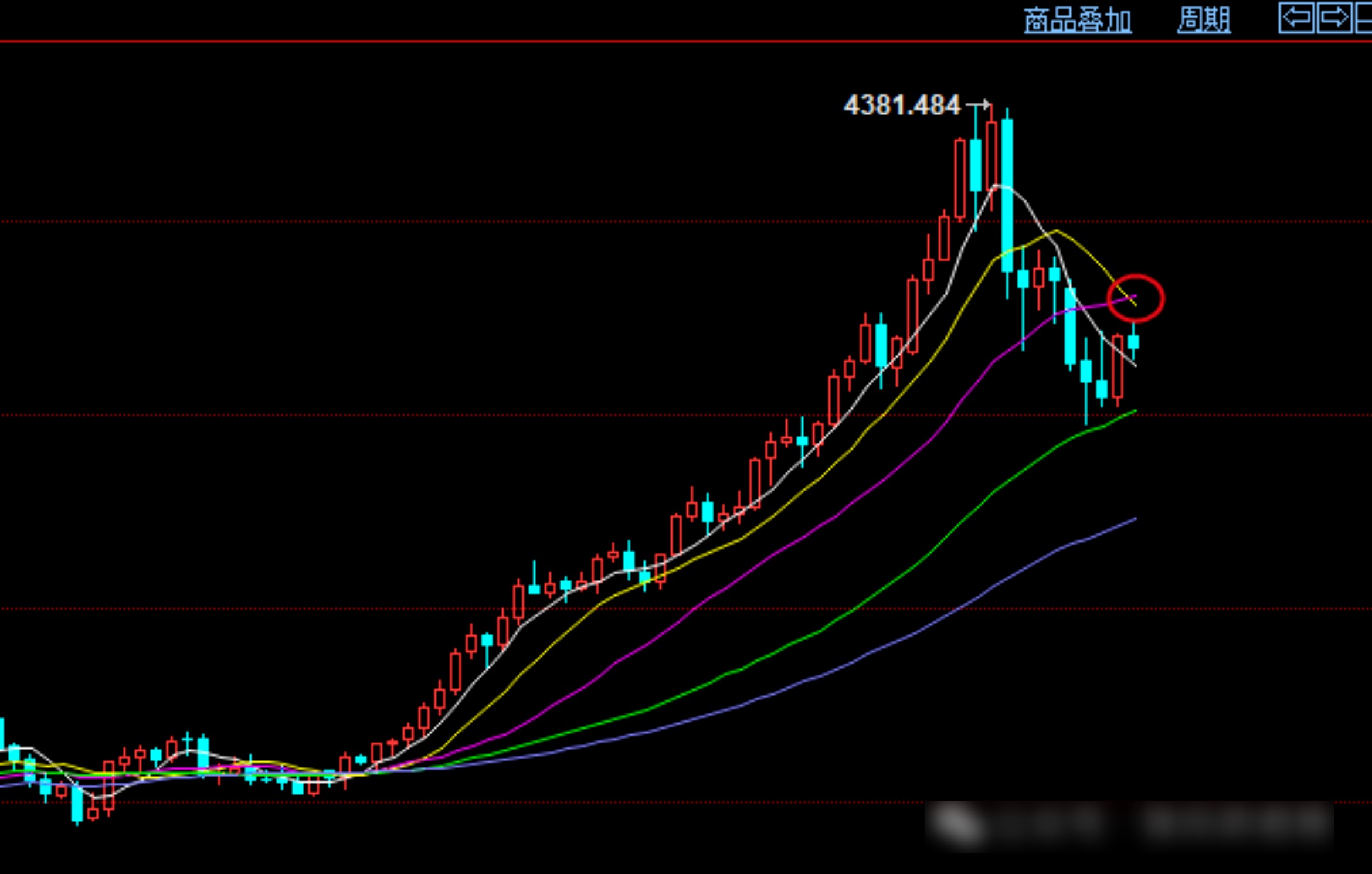Click the top red horizontal border line

[586, 42]
